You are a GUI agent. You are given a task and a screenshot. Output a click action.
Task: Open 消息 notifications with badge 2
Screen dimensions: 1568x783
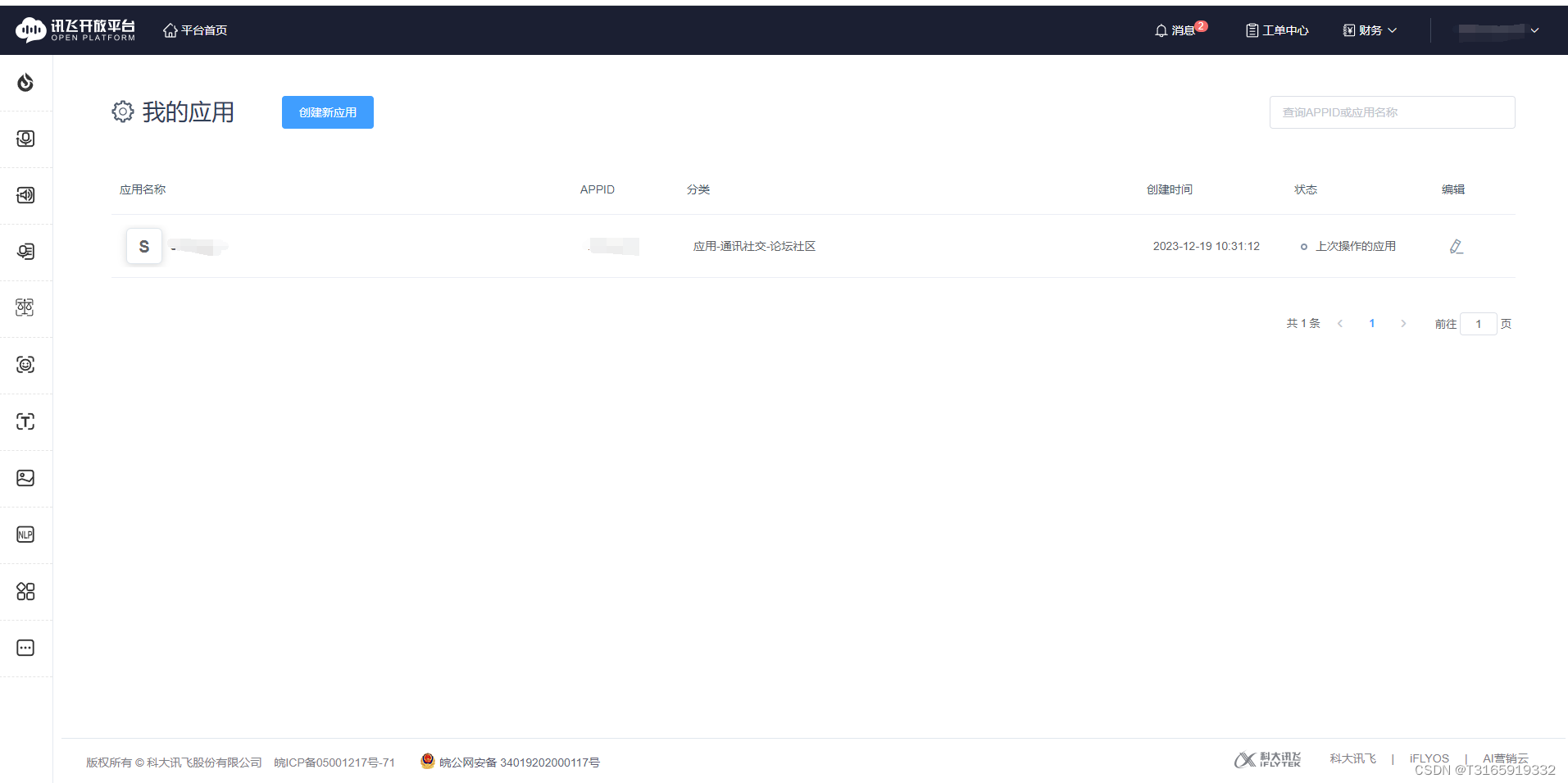(x=1181, y=30)
